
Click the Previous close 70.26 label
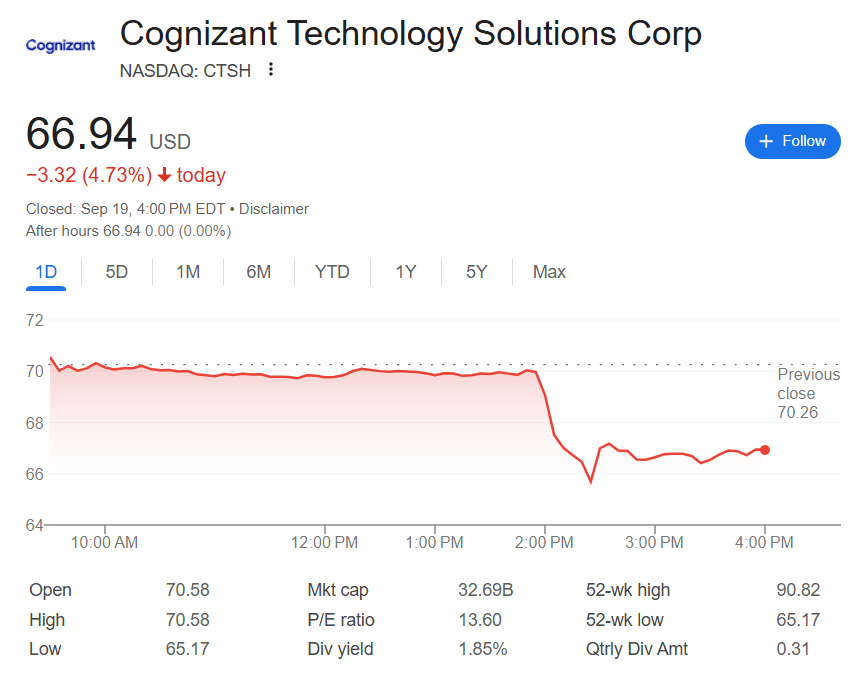coord(809,393)
